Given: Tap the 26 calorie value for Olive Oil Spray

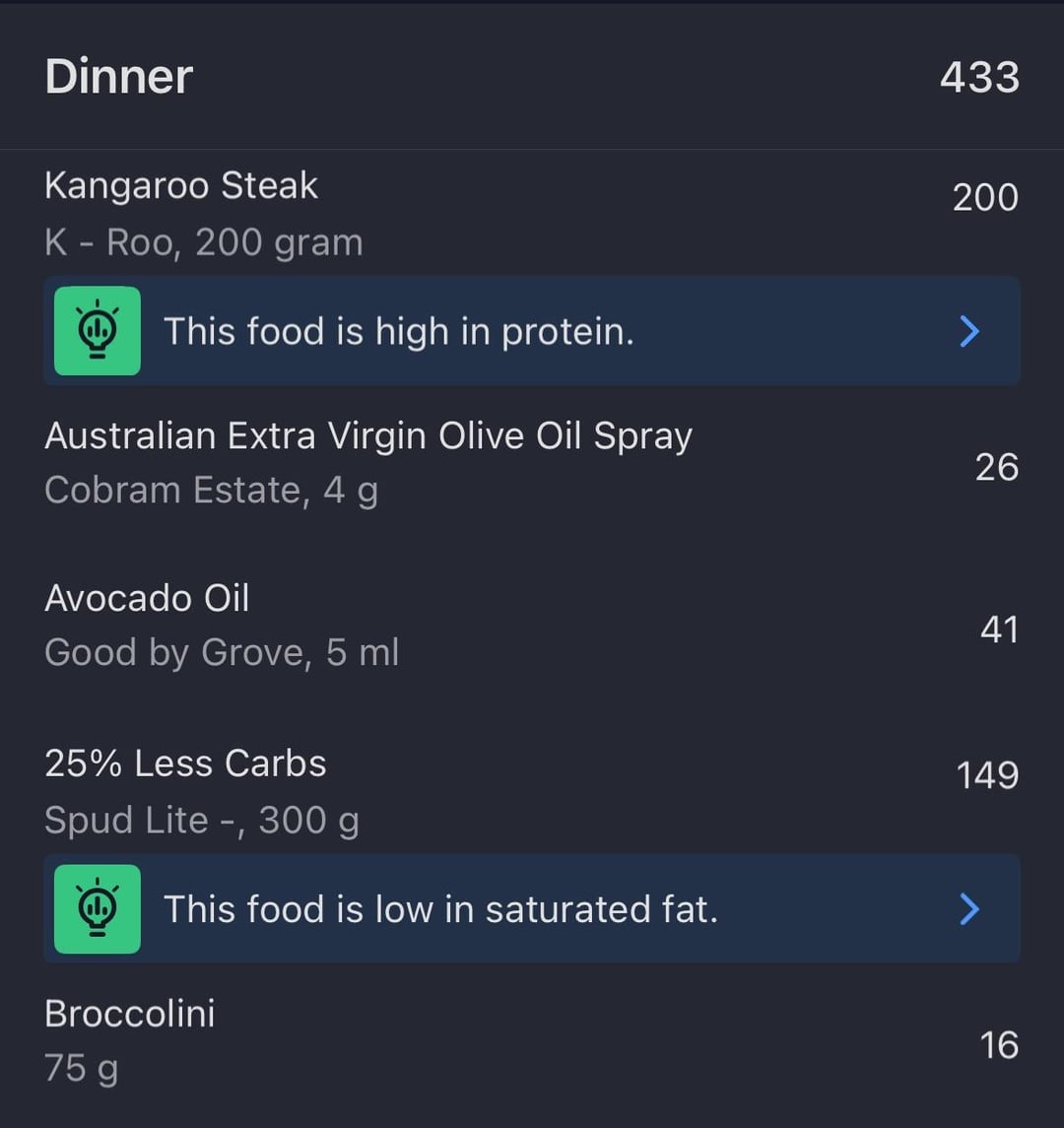Looking at the screenshot, I should [x=996, y=467].
